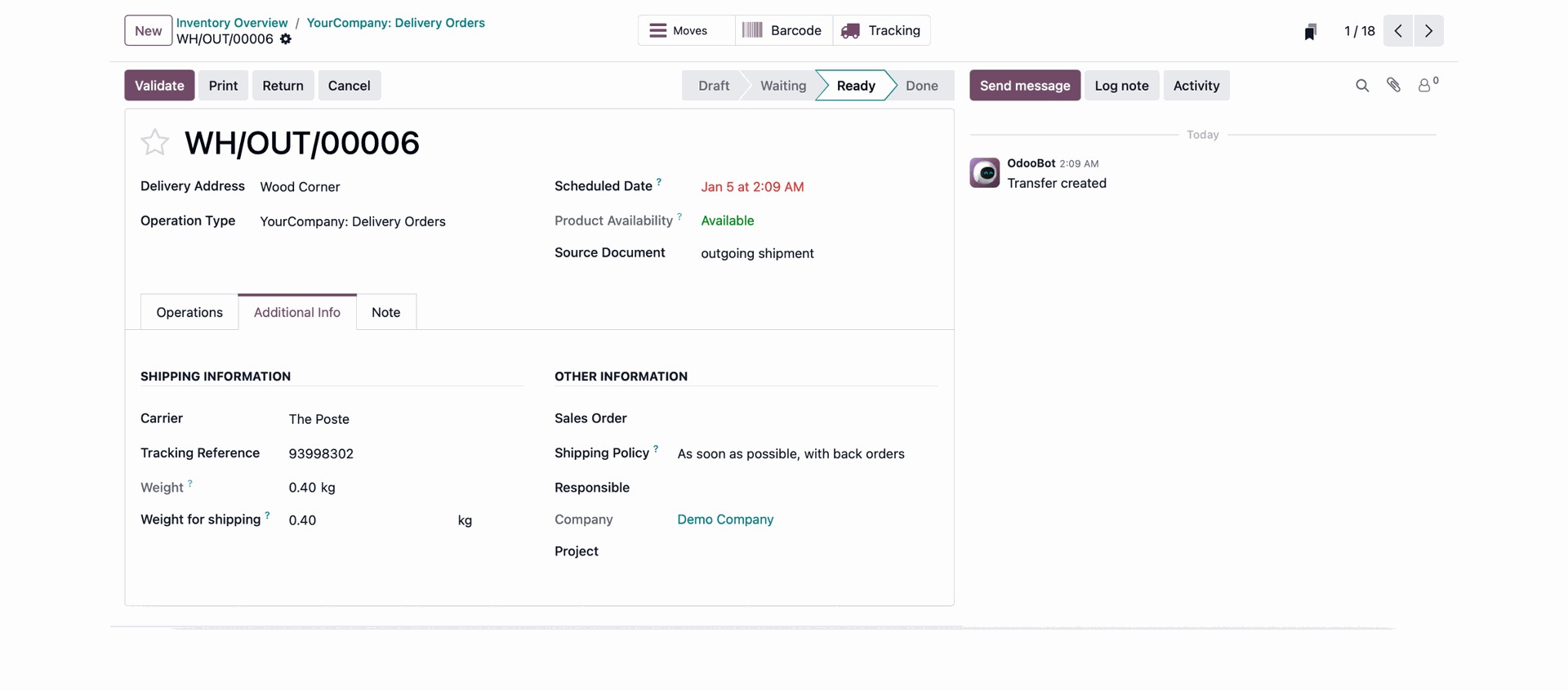Open the Moves smart button
1568x691 pixels.
pos(679,31)
